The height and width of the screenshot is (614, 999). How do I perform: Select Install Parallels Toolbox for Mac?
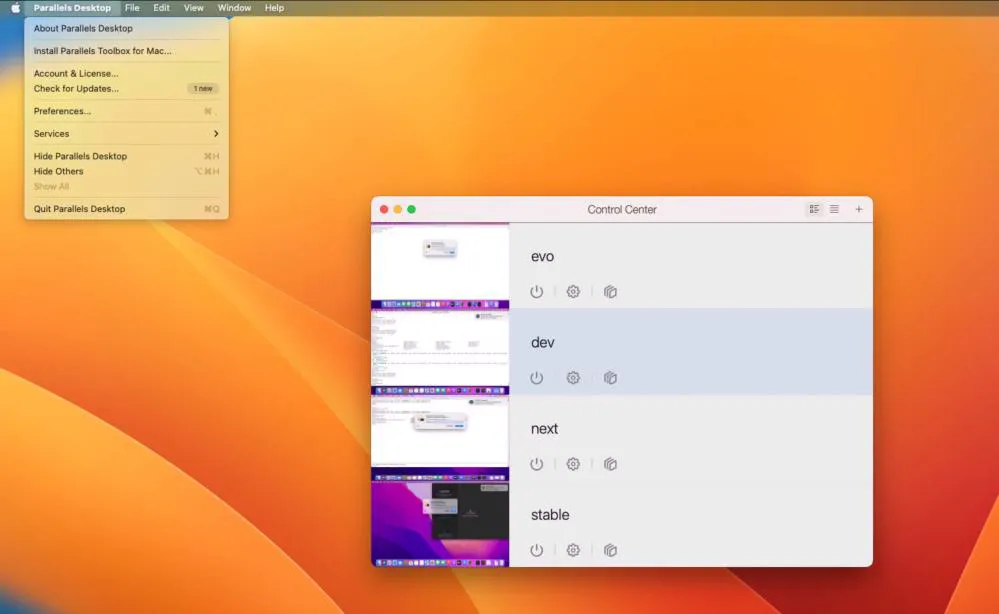(x=126, y=51)
